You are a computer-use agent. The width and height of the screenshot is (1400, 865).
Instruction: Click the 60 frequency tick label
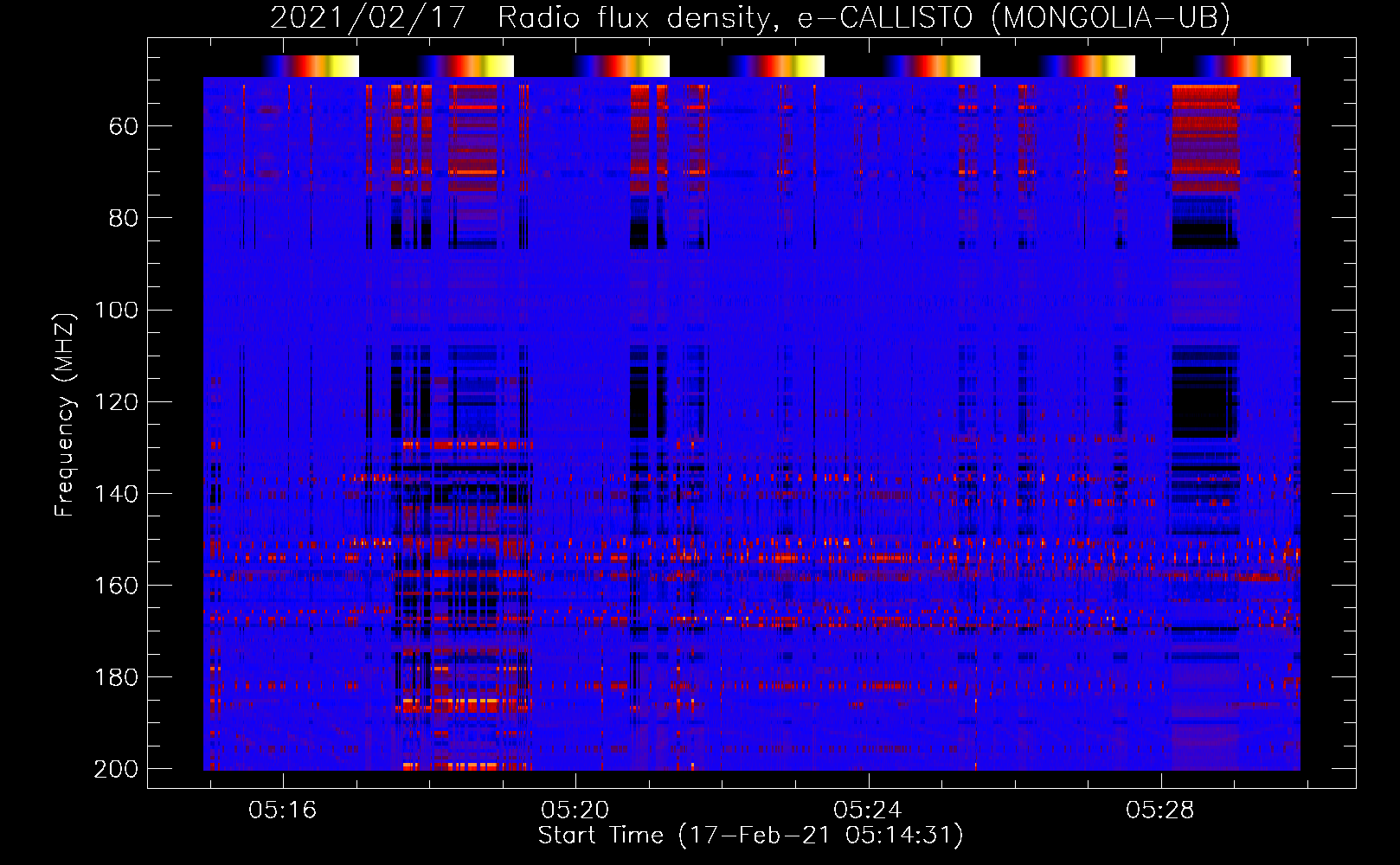[x=124, y=126]
